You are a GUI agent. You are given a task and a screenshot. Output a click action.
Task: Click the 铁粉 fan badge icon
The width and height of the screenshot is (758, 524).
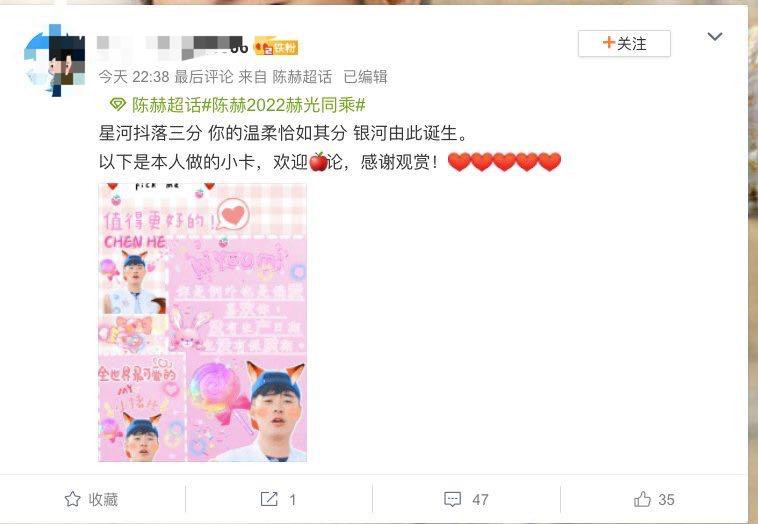tap(276, 47)
